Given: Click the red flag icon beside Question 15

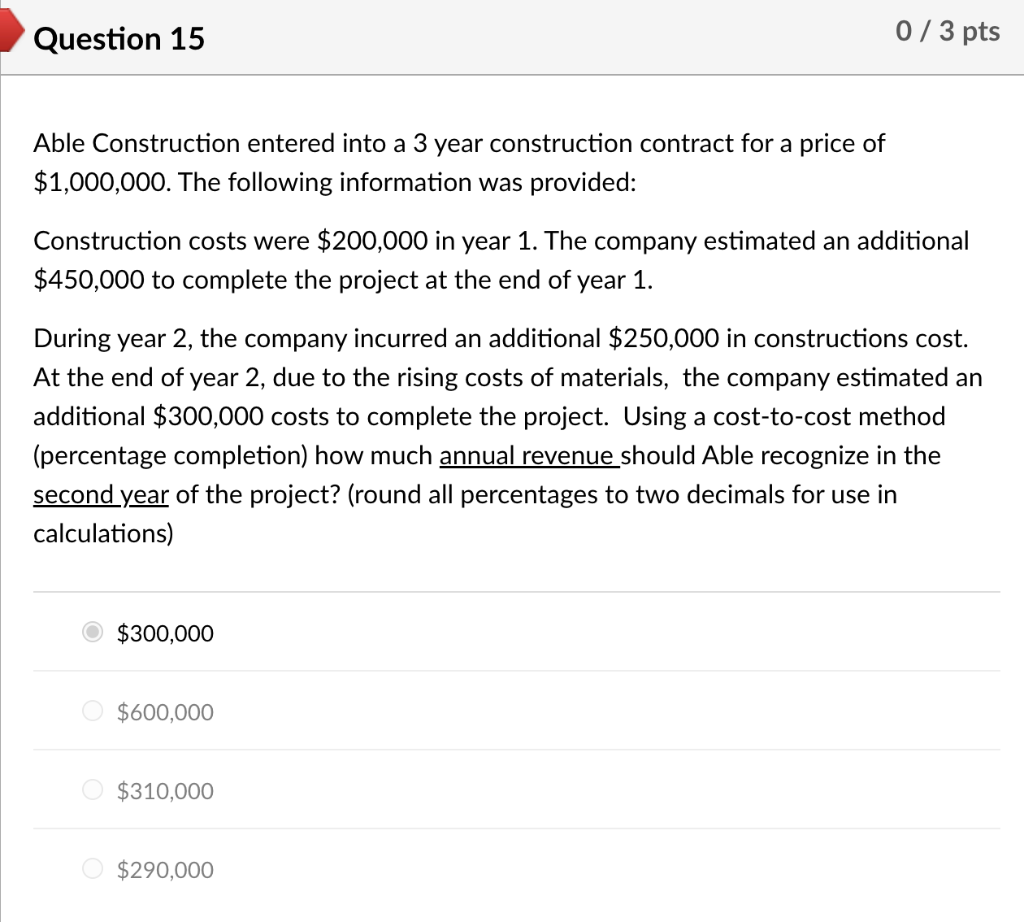Looking at the screenshot, I should (x=10, y=31).
